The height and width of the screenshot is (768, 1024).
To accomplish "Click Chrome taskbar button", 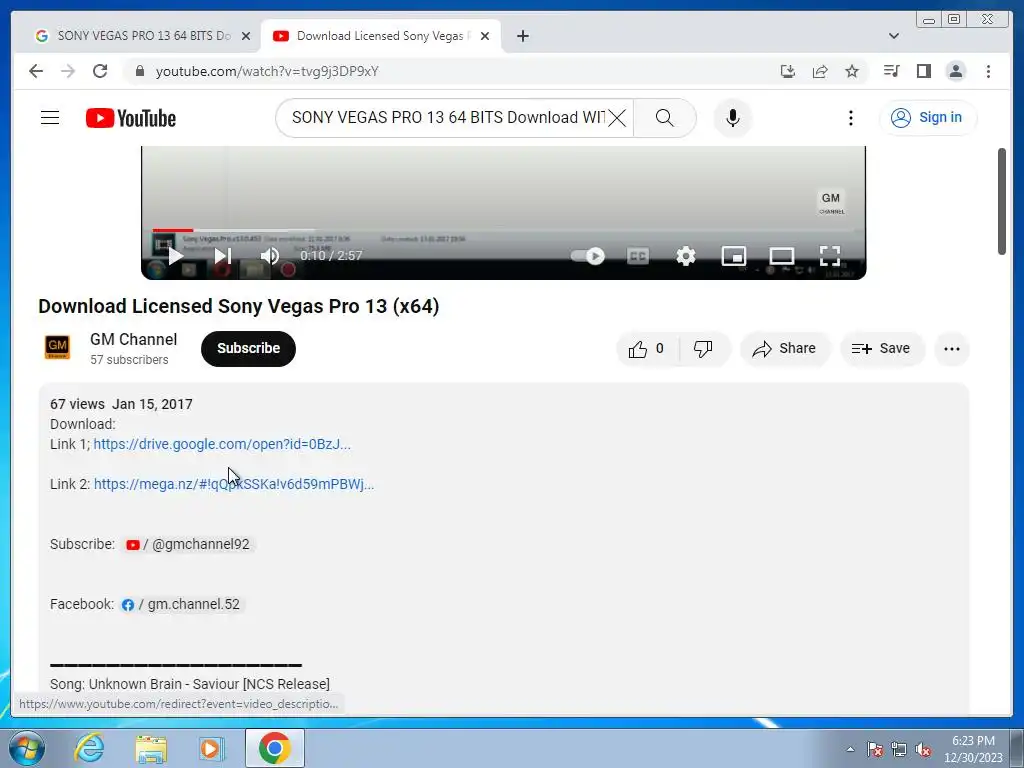I will click(x=275, y=748).
